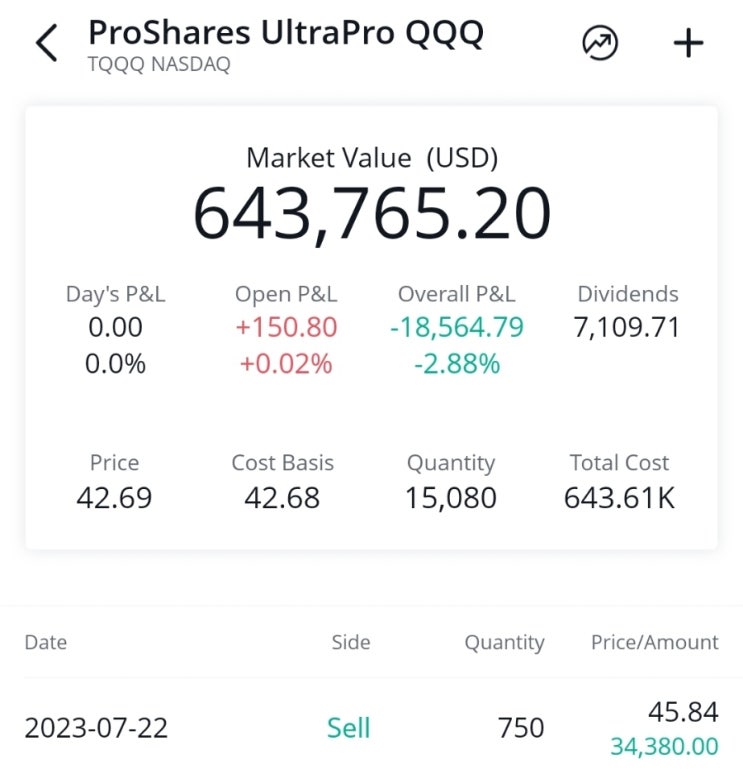Viewport: 743px width, 774px height.
Task: Sort by Quantity column in transactions
Action: 504,642
